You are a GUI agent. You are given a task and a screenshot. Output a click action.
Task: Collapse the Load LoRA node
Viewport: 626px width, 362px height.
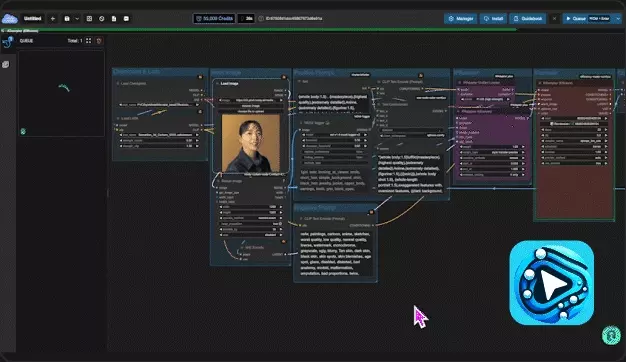[x=118, y=119]
